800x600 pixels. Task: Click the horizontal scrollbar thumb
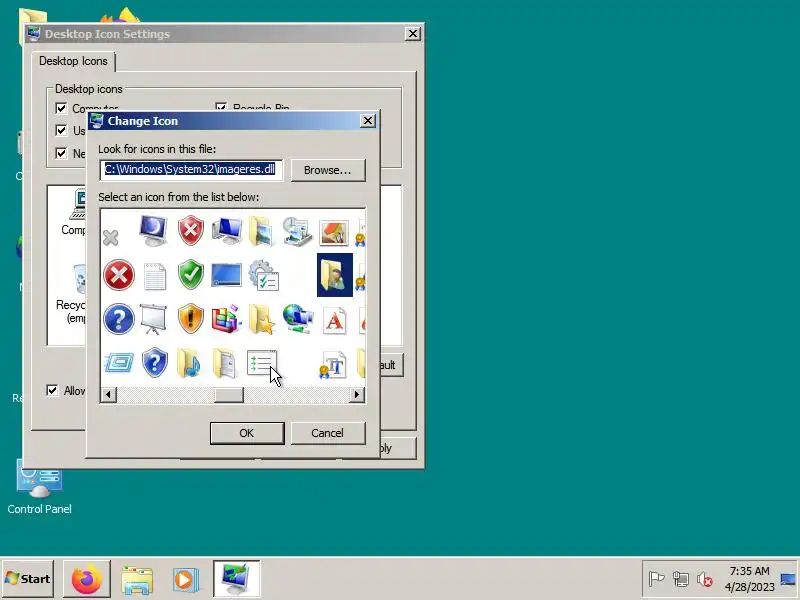pyautogui.click(x=229, y=395)
